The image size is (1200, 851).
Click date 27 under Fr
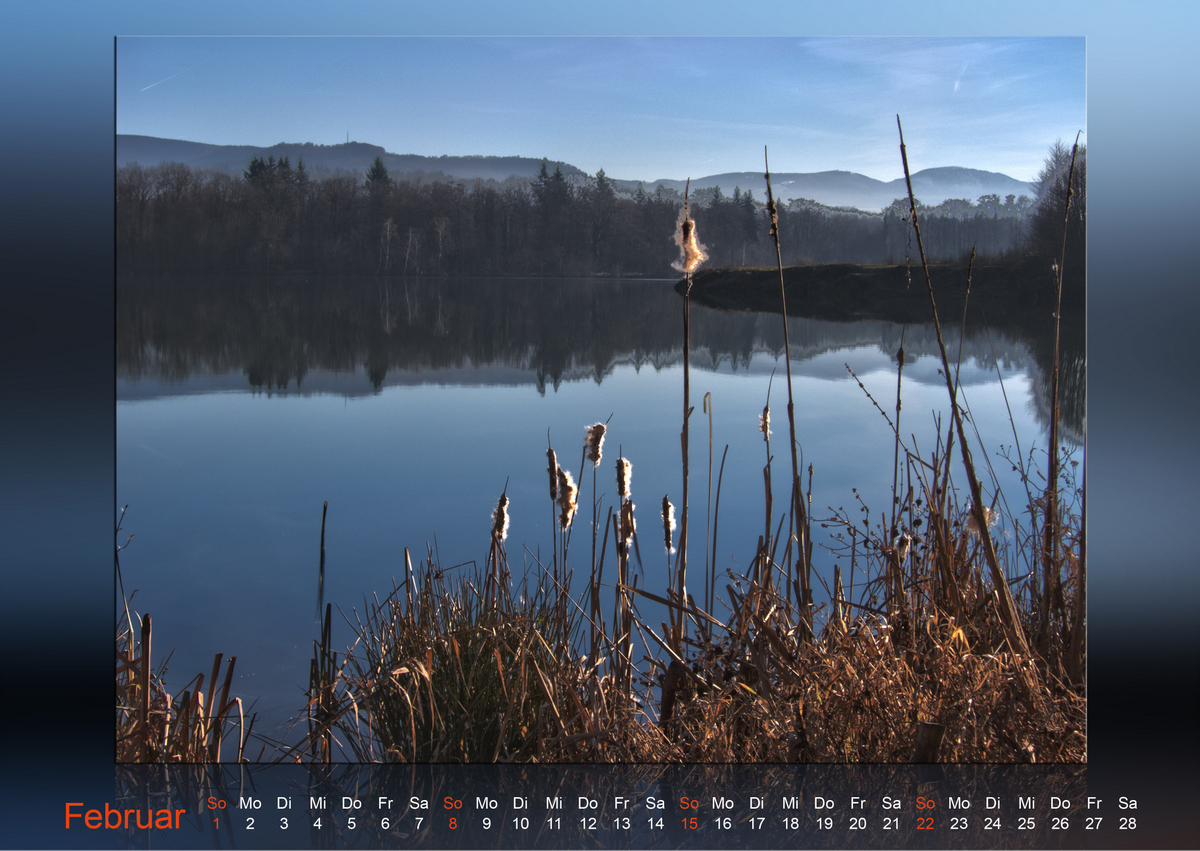pyautogui.click(x=1094, y=824)
